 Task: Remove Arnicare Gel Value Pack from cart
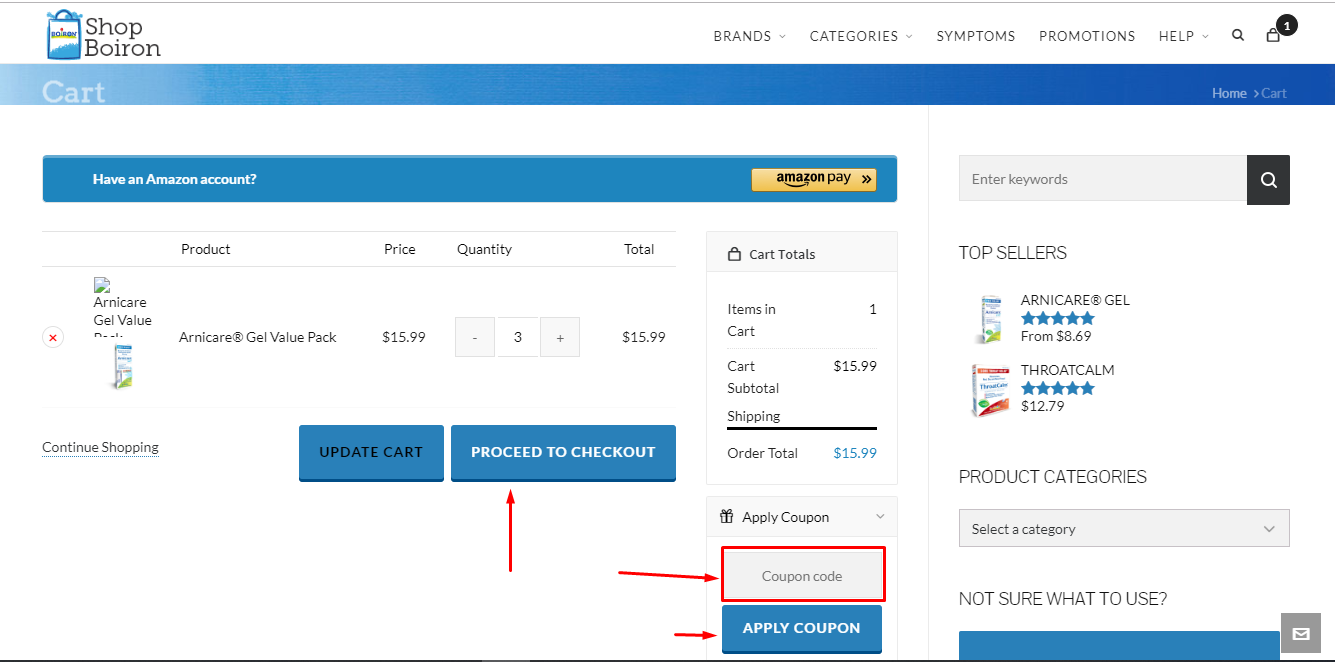pyautogui.click(x=53, y=338)
